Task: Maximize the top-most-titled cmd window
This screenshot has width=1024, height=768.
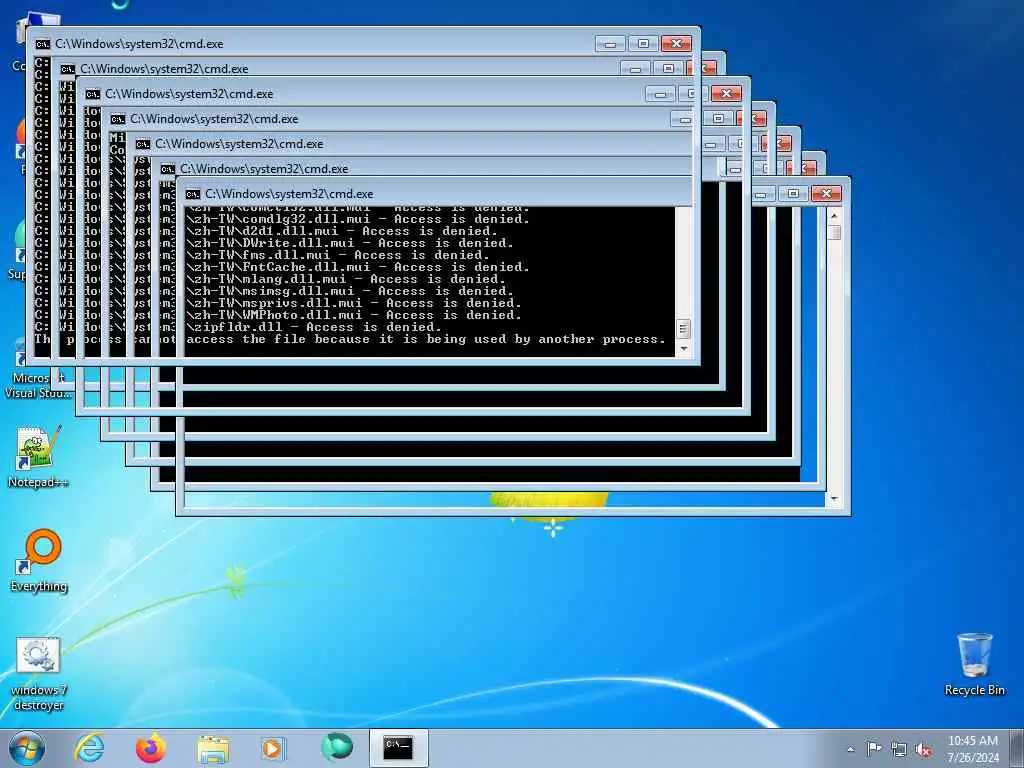Action: click(643, 44)
